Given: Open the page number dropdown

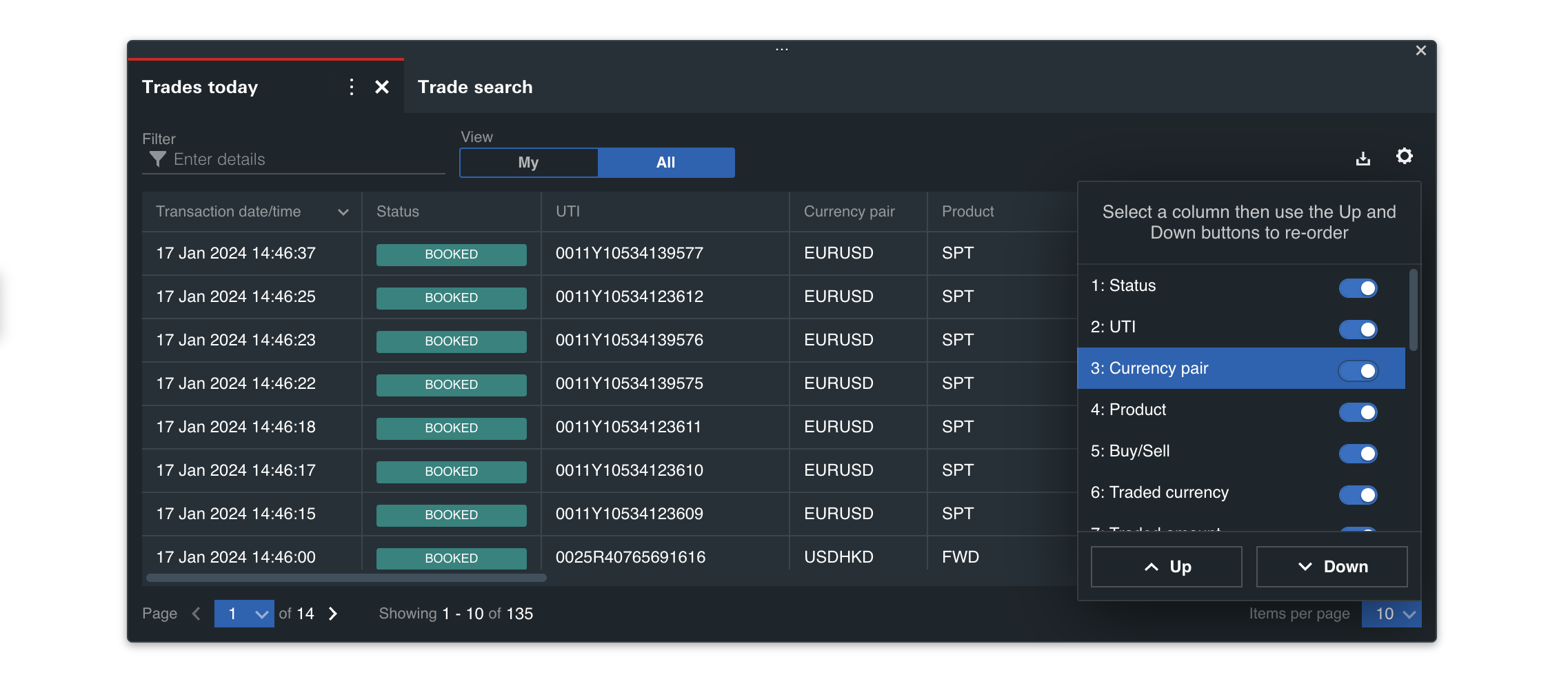Looking at the screenshot, I should [x=244, y=614].
